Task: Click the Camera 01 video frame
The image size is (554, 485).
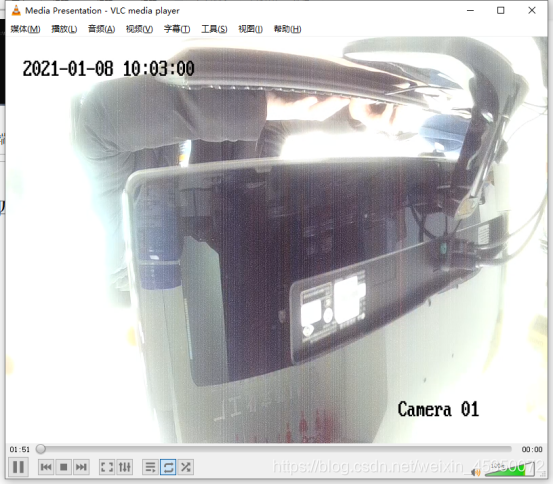Action: [x=276, y=239]
